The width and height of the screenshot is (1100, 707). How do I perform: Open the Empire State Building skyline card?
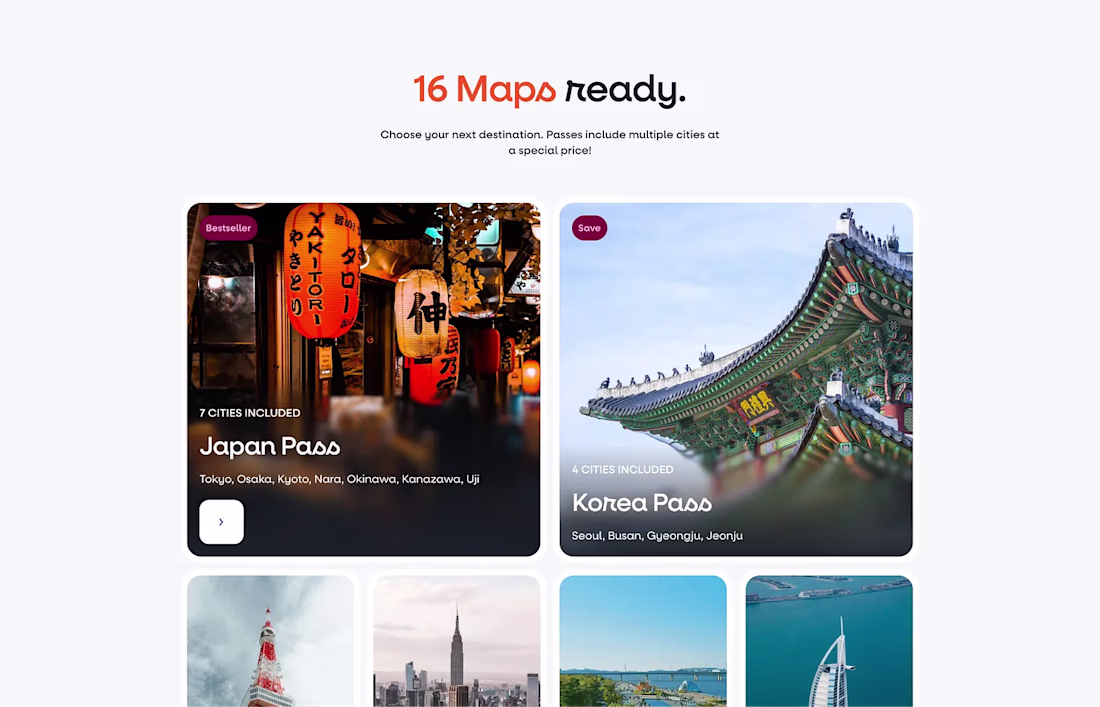click(457, 641)
